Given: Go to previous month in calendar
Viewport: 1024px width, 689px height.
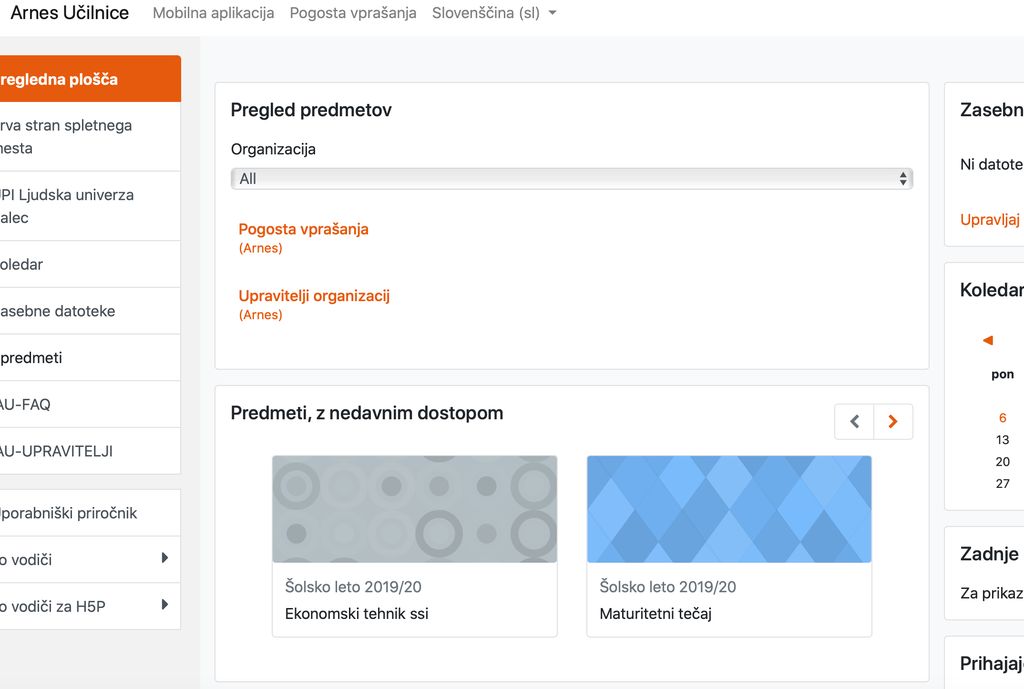Looking at the screenshot, I should coord(988,340).
